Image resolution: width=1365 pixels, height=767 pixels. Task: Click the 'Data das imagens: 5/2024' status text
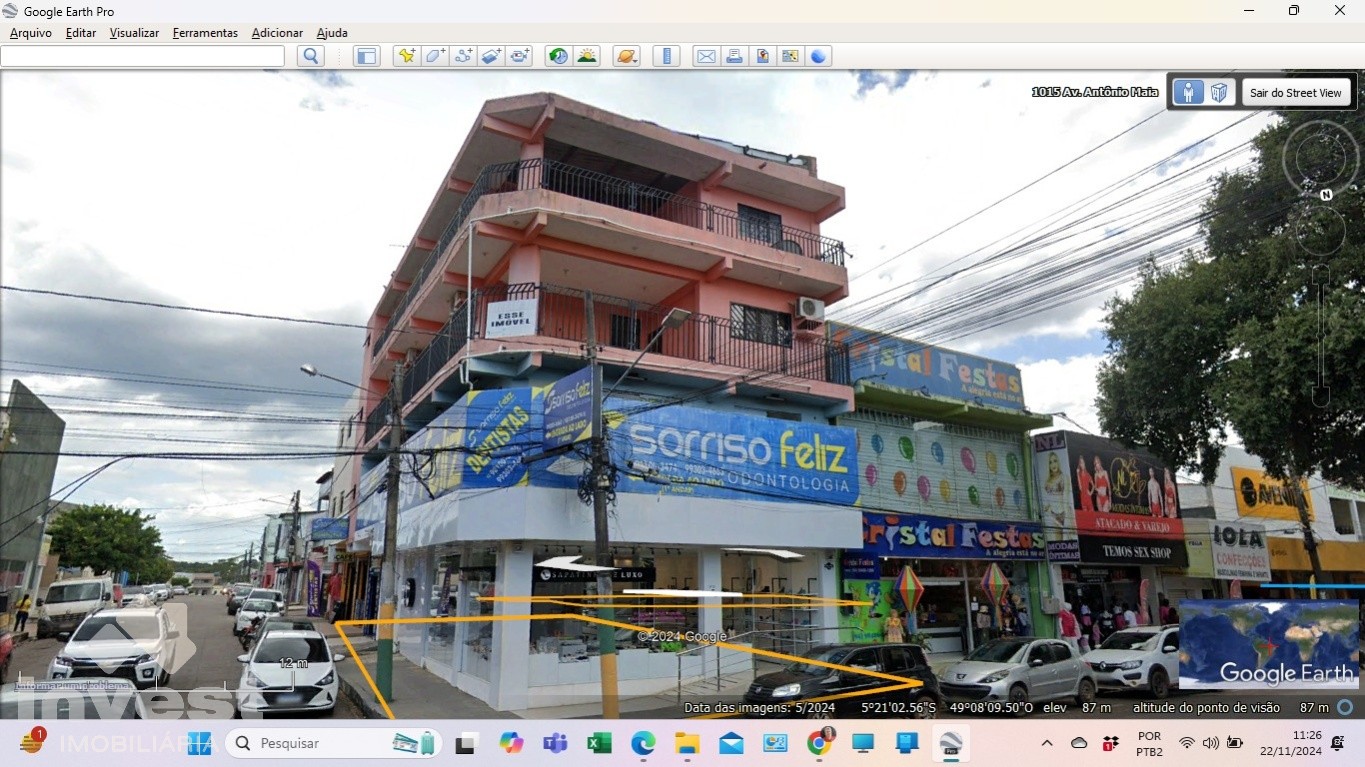pyautogui.click(x=759, y=708)
